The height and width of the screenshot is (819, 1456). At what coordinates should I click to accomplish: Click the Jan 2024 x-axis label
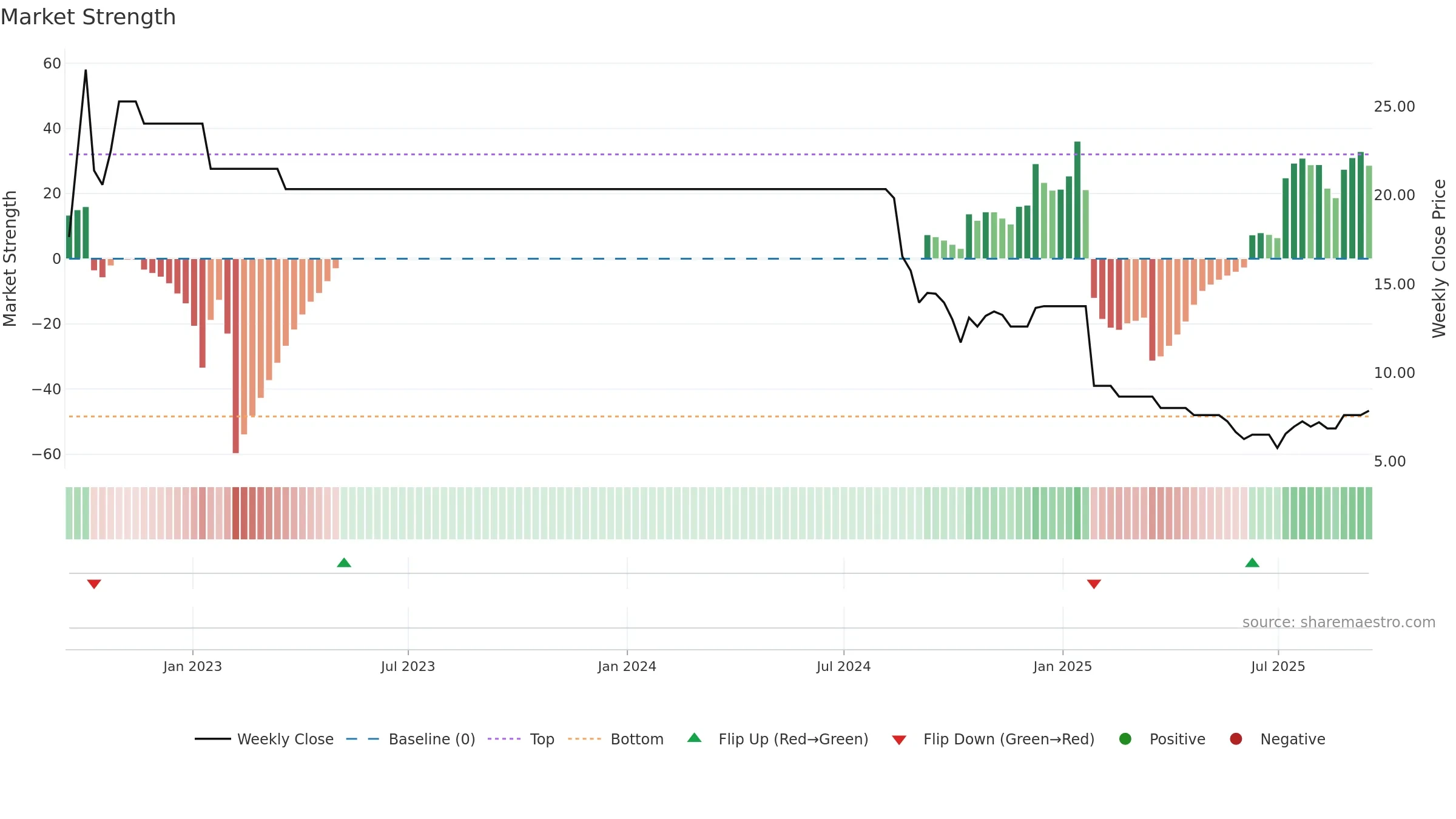tap(627, 666)
